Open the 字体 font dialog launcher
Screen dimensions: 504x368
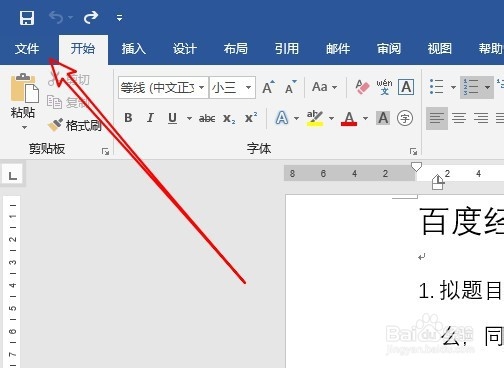click(413, 152)
